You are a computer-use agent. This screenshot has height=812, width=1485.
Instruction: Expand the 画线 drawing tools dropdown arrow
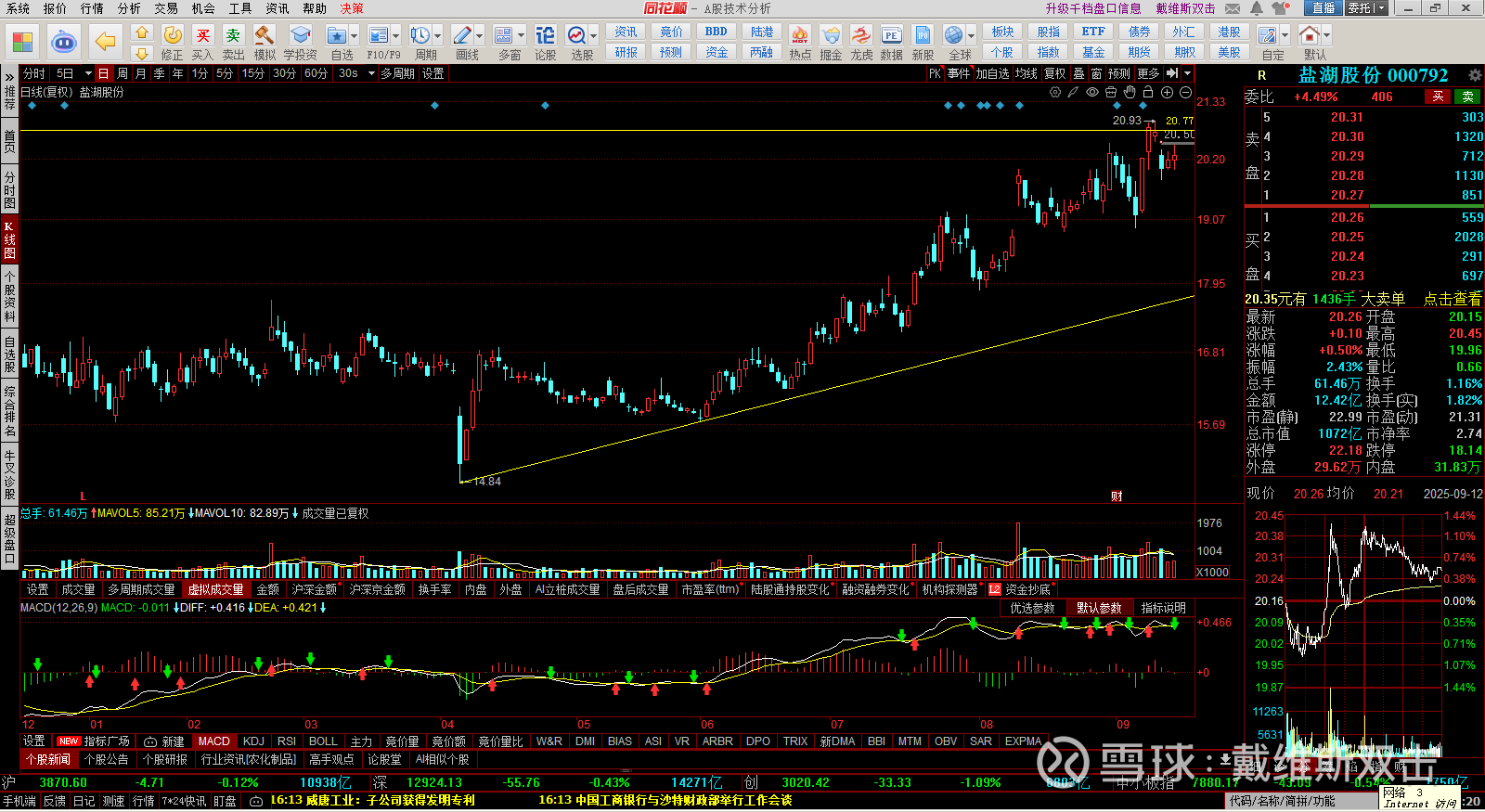point(480,36)
